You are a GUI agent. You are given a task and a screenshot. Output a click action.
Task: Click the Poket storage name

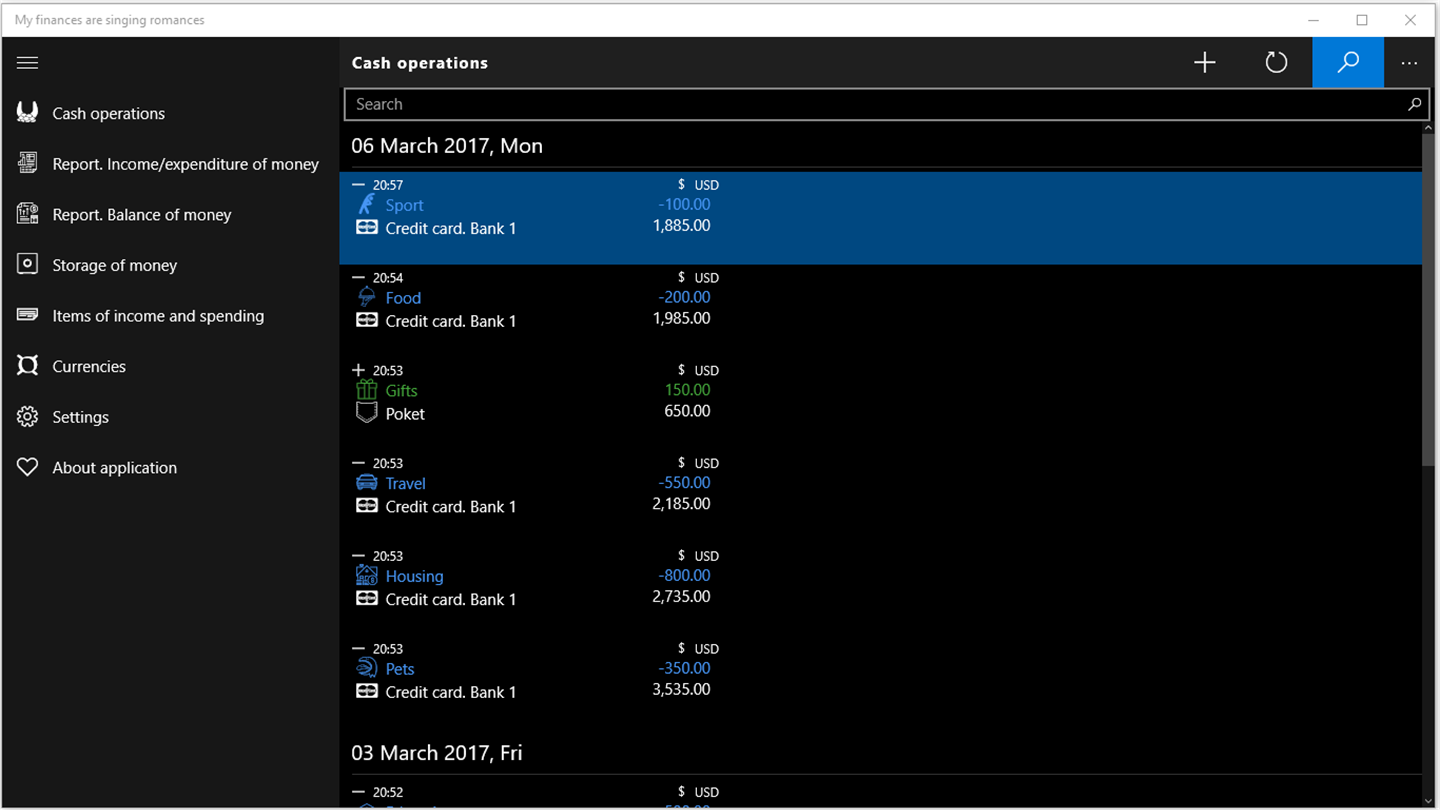coord(405,414)
